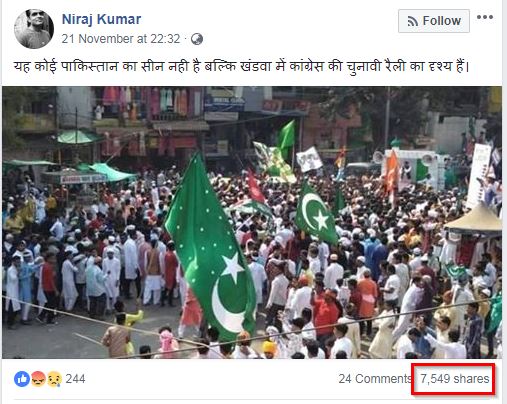This screenshot has height=404, width=507.
Task: Click the white banner held above crowd
Action: (309, 159)
